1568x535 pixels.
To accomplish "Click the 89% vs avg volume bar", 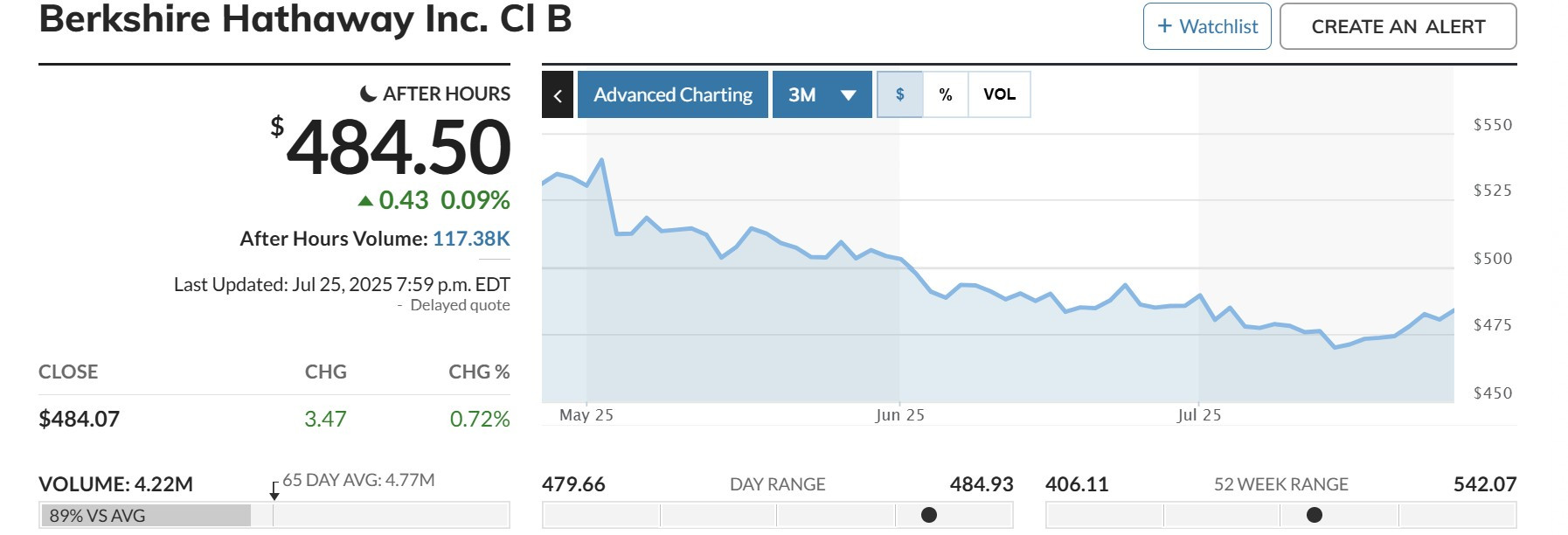I will click(x=145, y=516).
